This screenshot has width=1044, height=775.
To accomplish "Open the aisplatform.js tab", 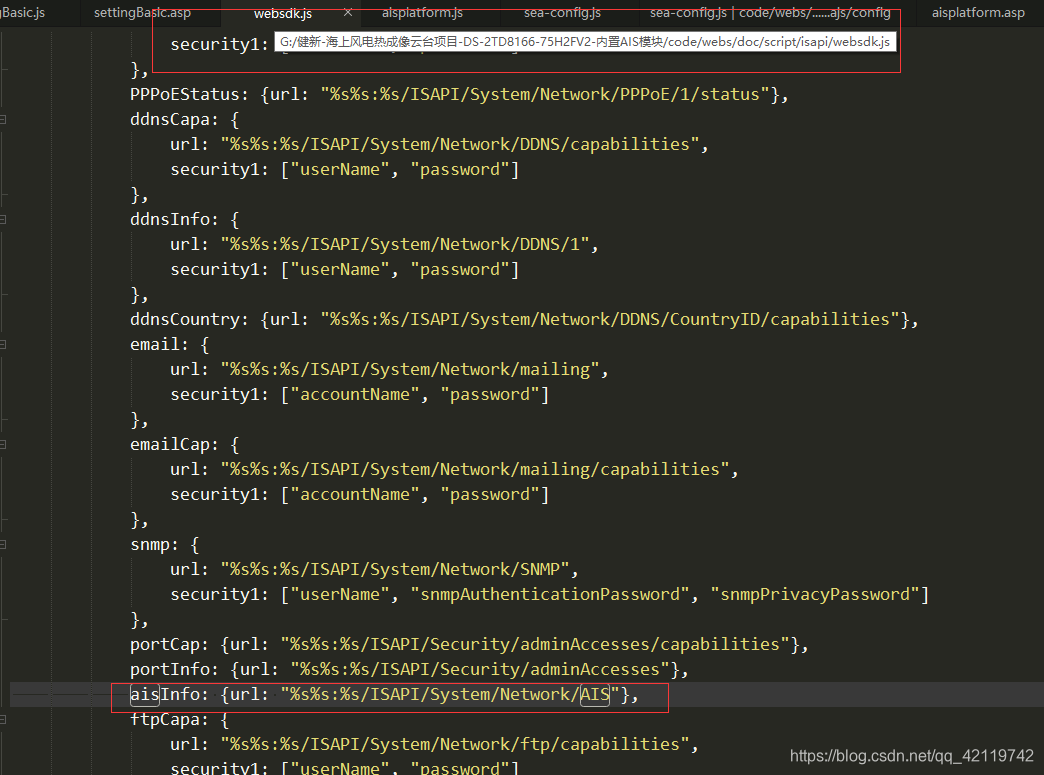I will [422, 13].
